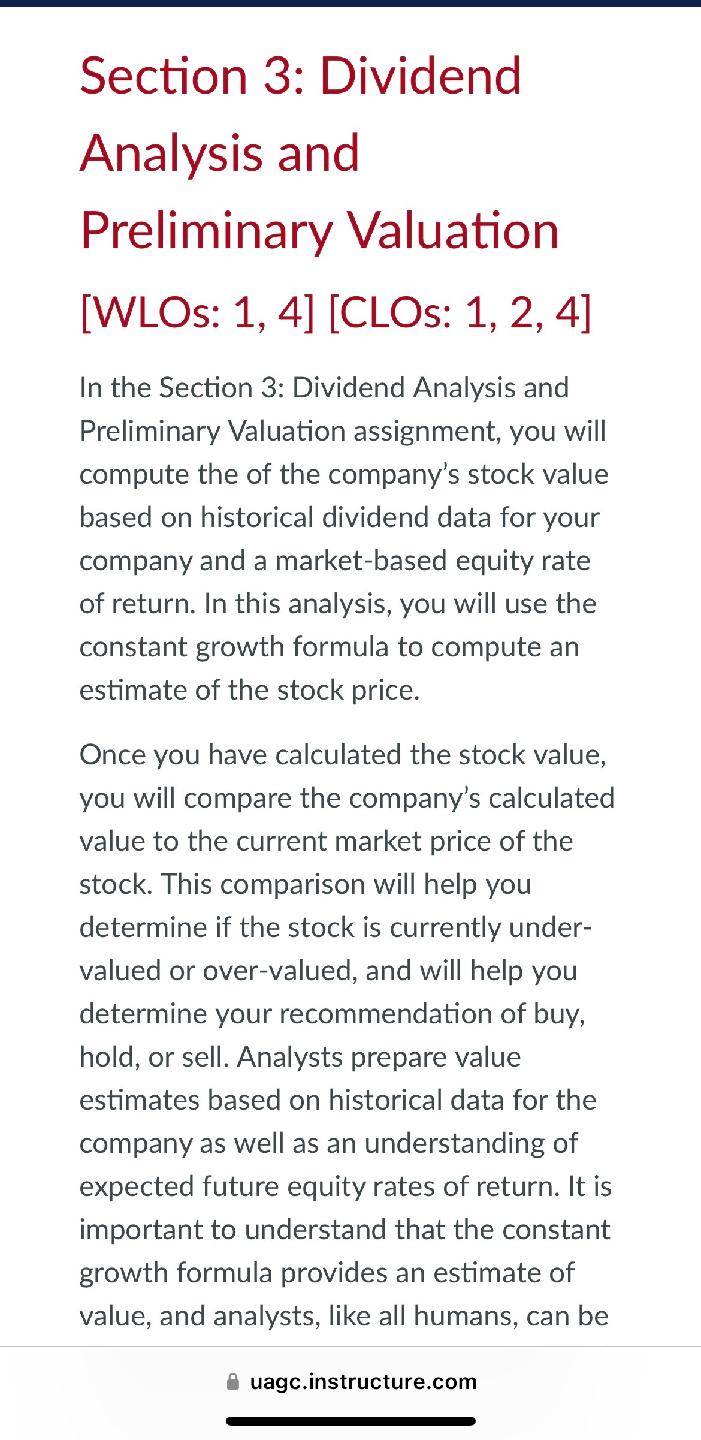701x1440 pixels.
Task: Click "estimate of the stock price." text
Action: point(249,690)
